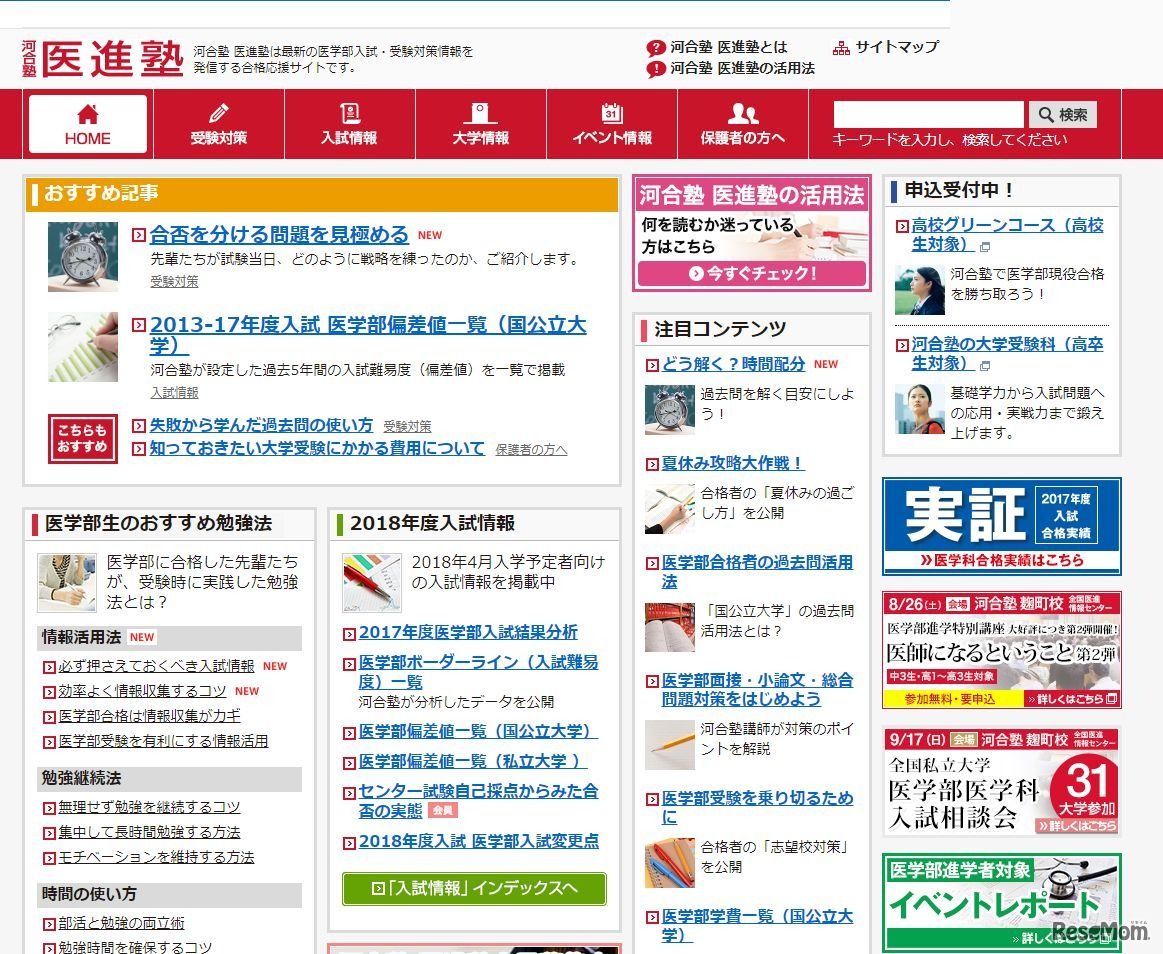Click the 保護者の方へ people icon
This screenshot has width=1163, height=954.
coord(742,111)
